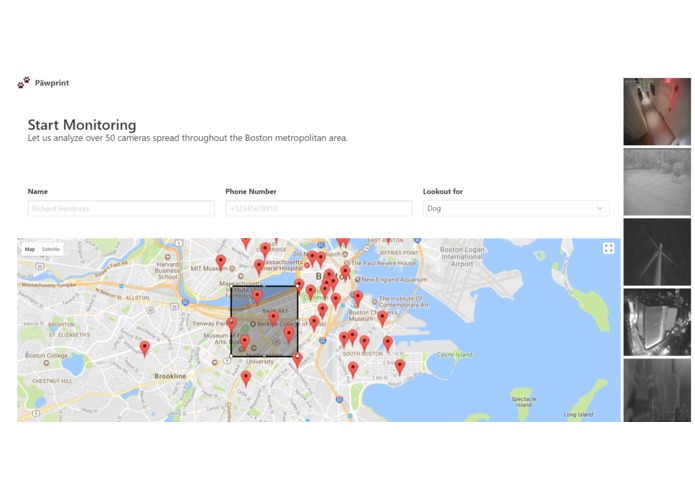Click the selection rectangle's bottom-right corner handle

click(297, 356)
